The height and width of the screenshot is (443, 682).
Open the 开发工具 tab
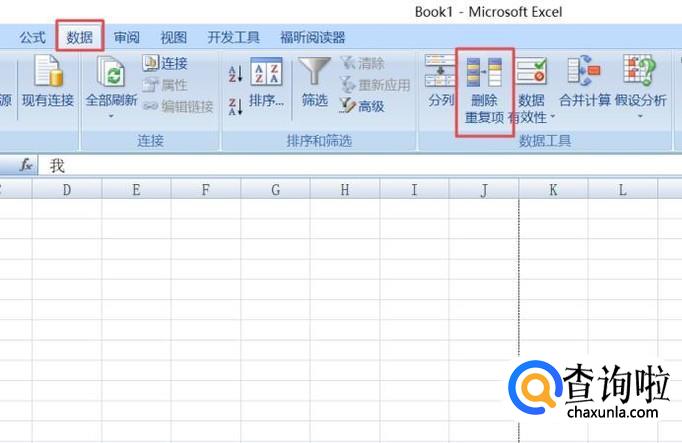(x=234, y=38)
